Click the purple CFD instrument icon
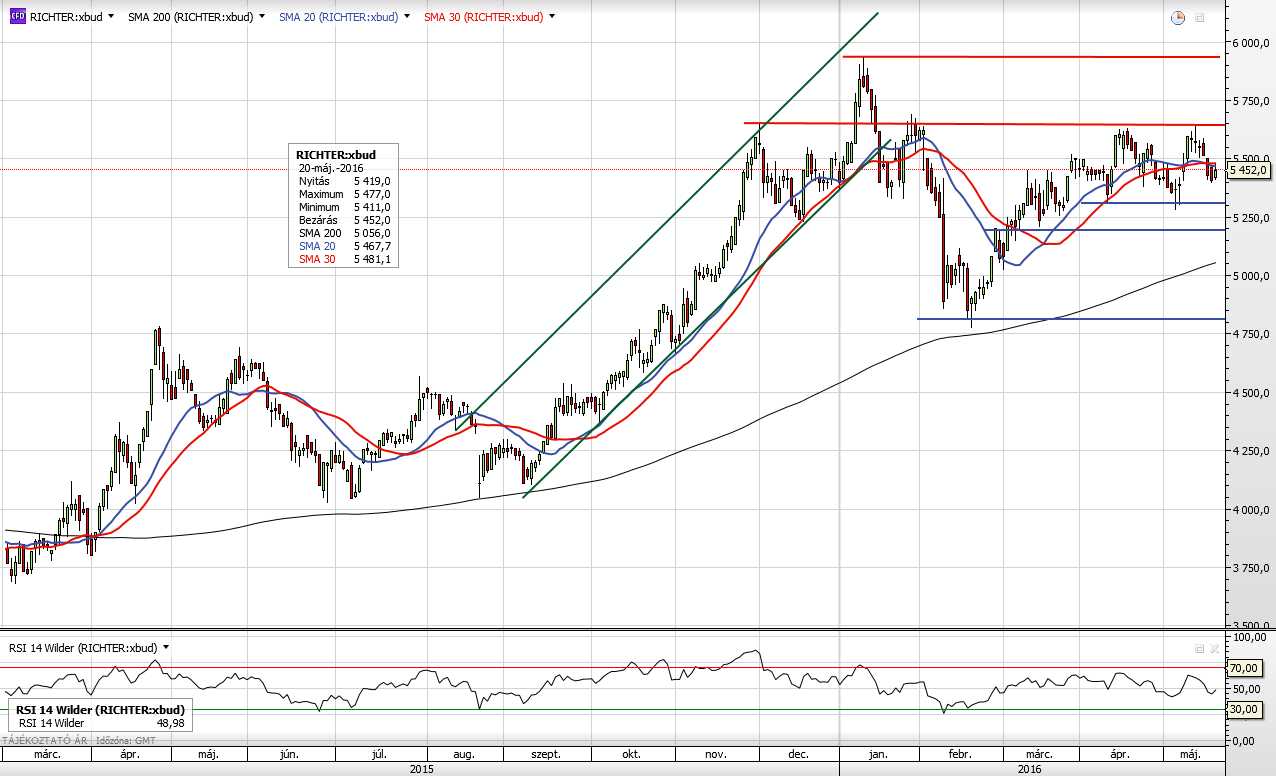 pos(17,17)
